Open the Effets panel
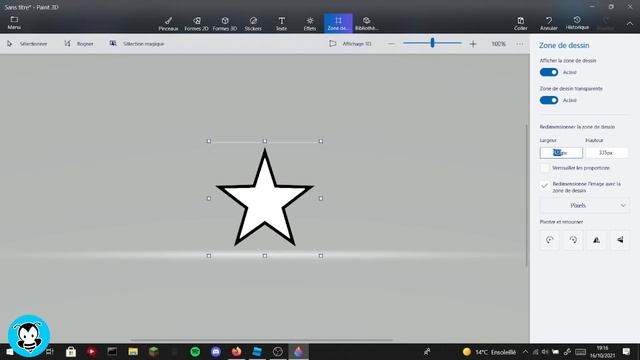 (310, 24)
